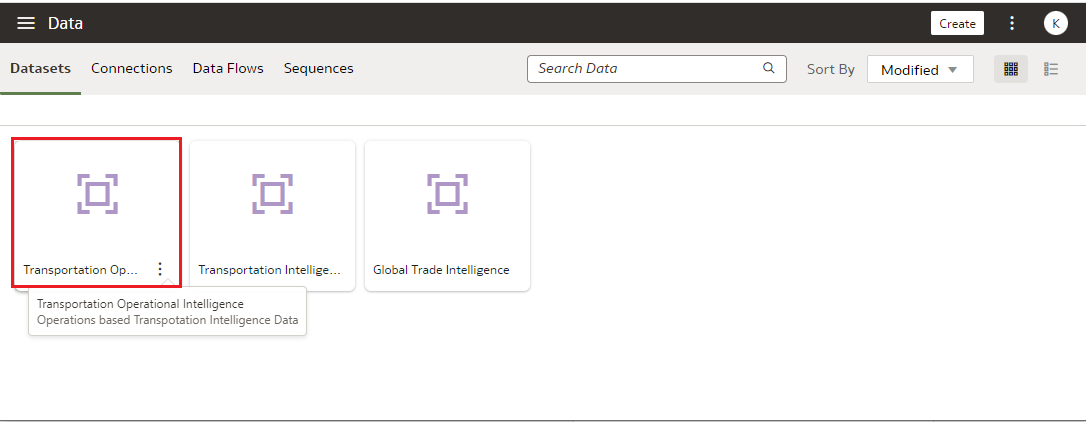This screenshot has width=1086, height=422.
Task: Open the Data Flows tab
Action: (x=228, y=68)
